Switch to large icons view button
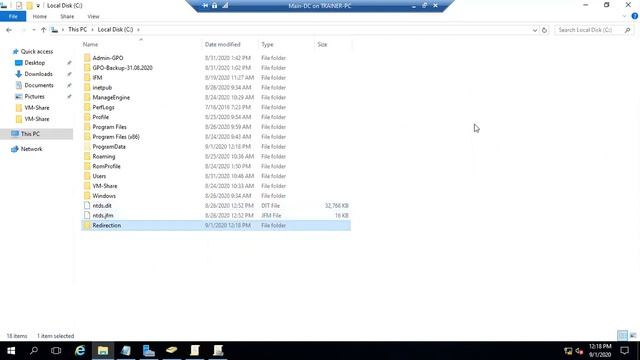Screen dimensions: 640x360 [633, 336]
